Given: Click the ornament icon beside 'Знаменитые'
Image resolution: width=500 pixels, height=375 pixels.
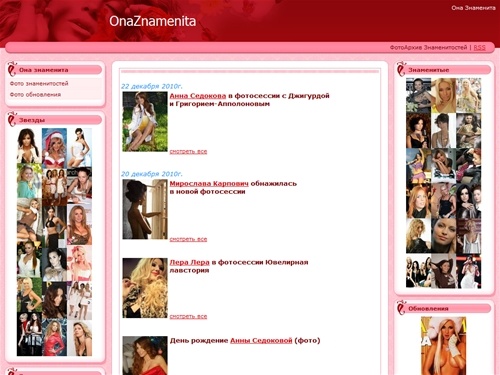Looking at the screenshot, I should pos(401,69).
